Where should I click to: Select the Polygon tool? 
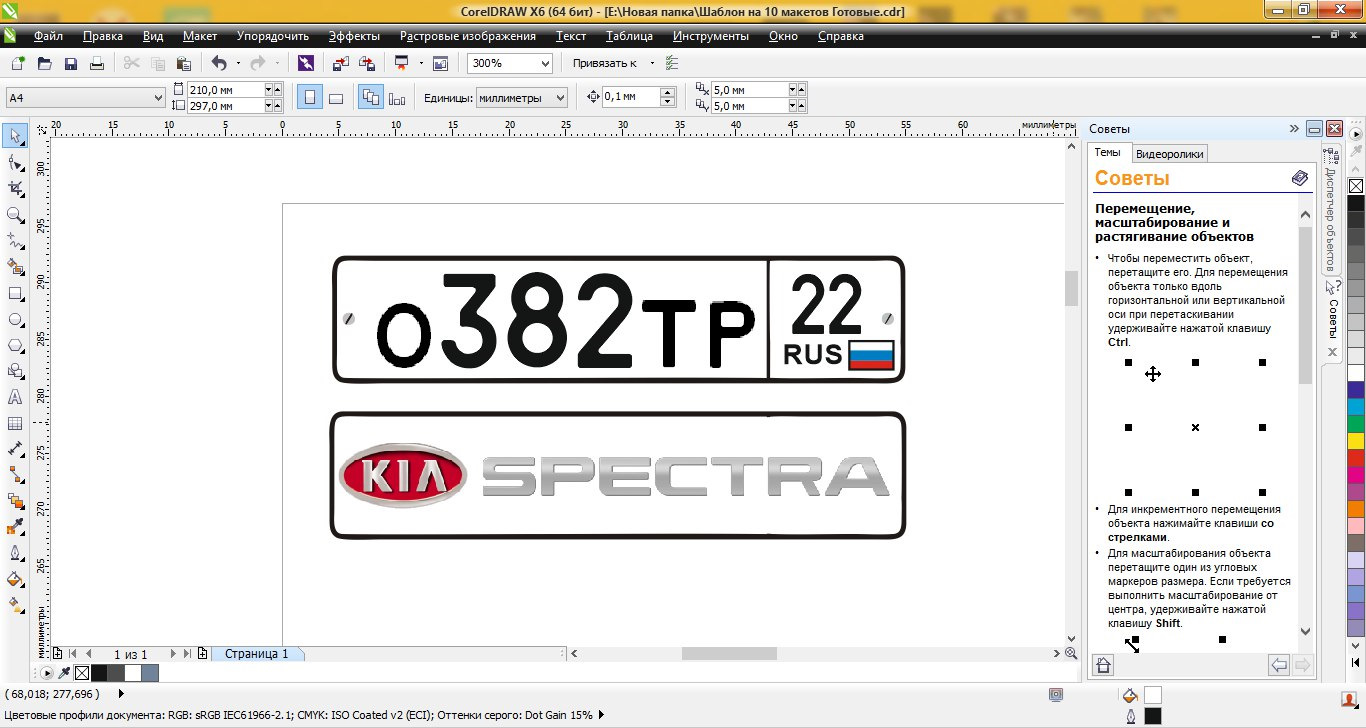15,345
